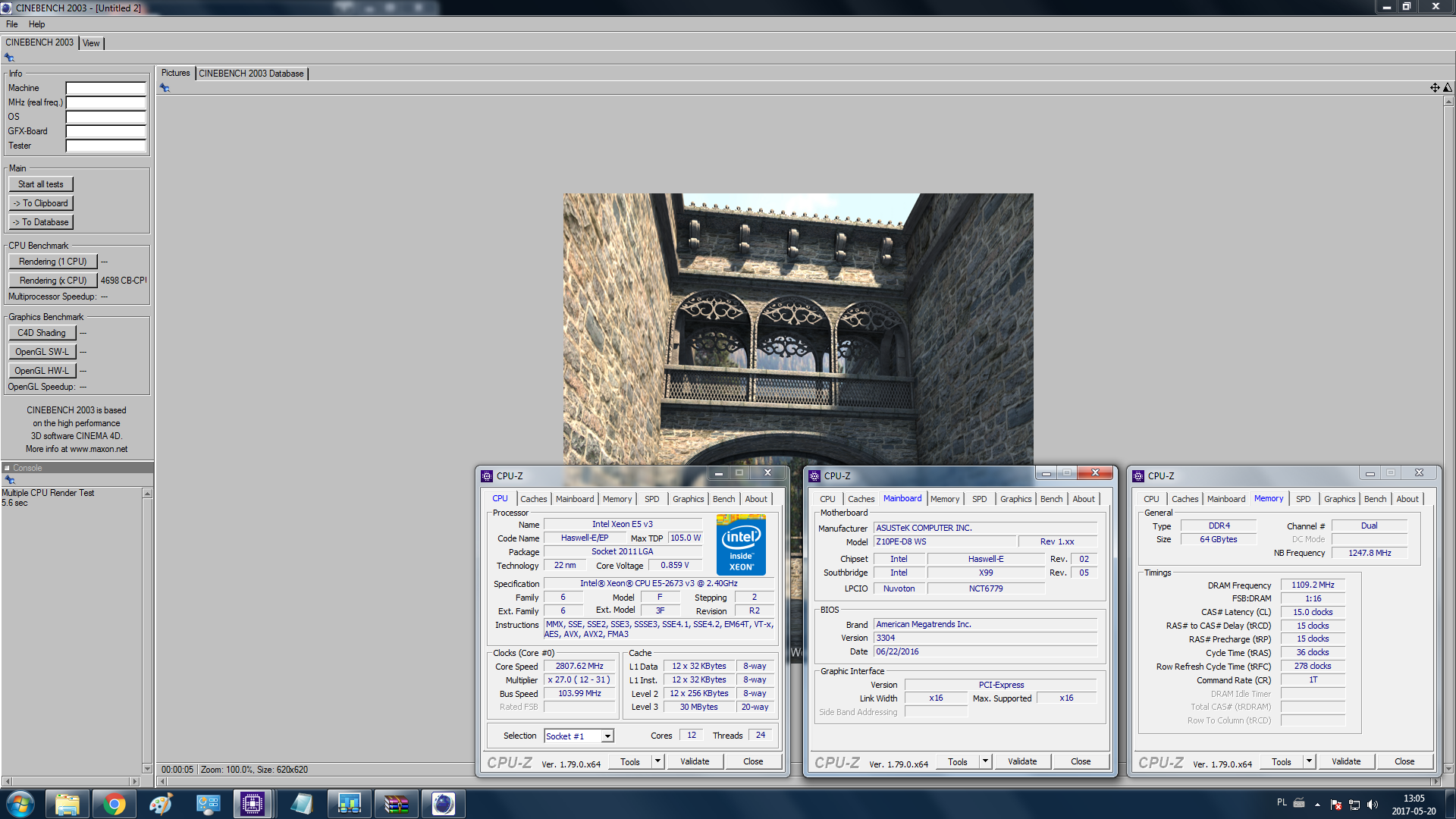The image size is (1456, 819).
Task: Click CPU-Z title icon in CPU tab window
Action: [487, 476]
